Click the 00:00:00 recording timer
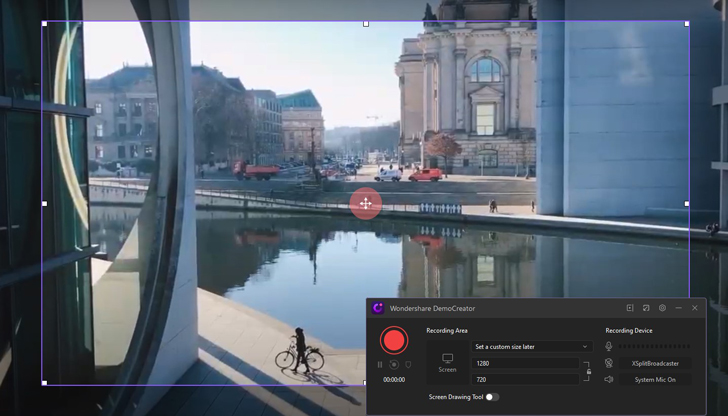 click(x=394, y=380)
